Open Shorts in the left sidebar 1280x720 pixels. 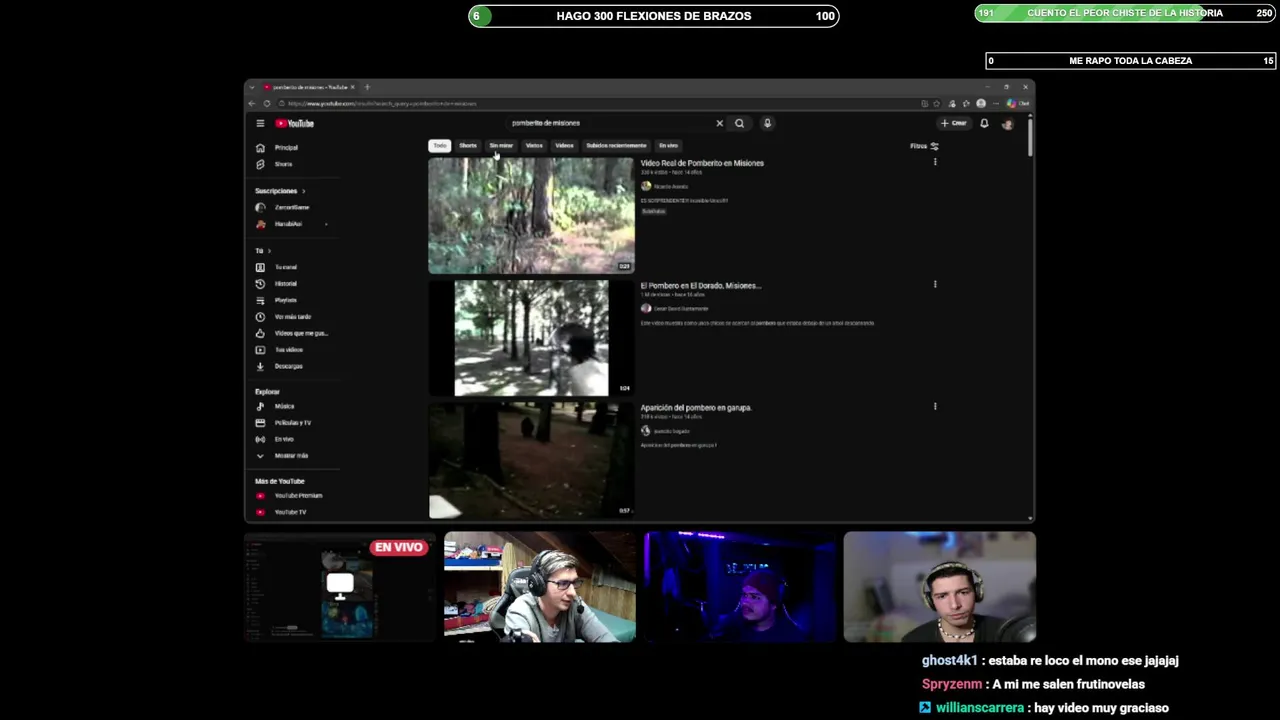[276, 164]
